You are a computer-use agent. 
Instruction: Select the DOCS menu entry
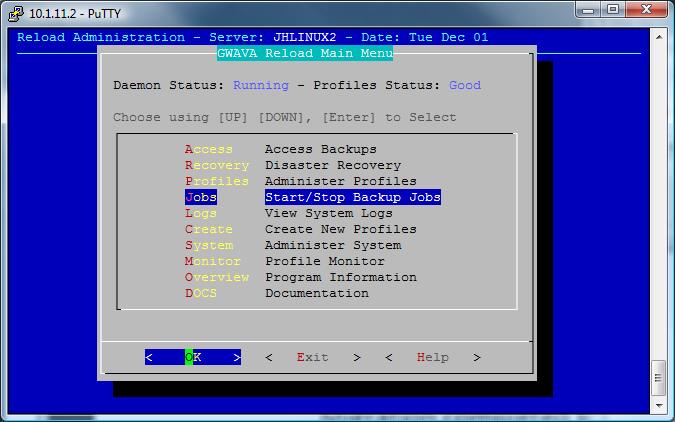point(201,293)
